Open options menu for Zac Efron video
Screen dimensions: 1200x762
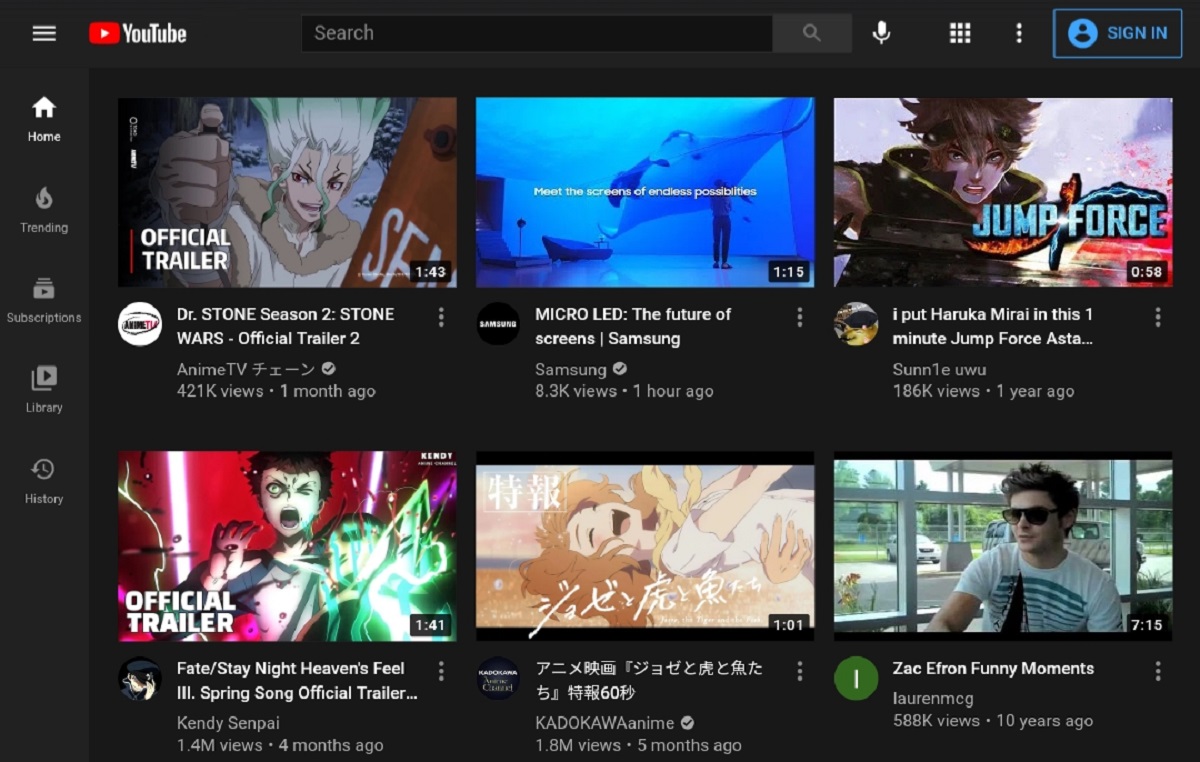pyautogui.click(x=1157, y=671)
